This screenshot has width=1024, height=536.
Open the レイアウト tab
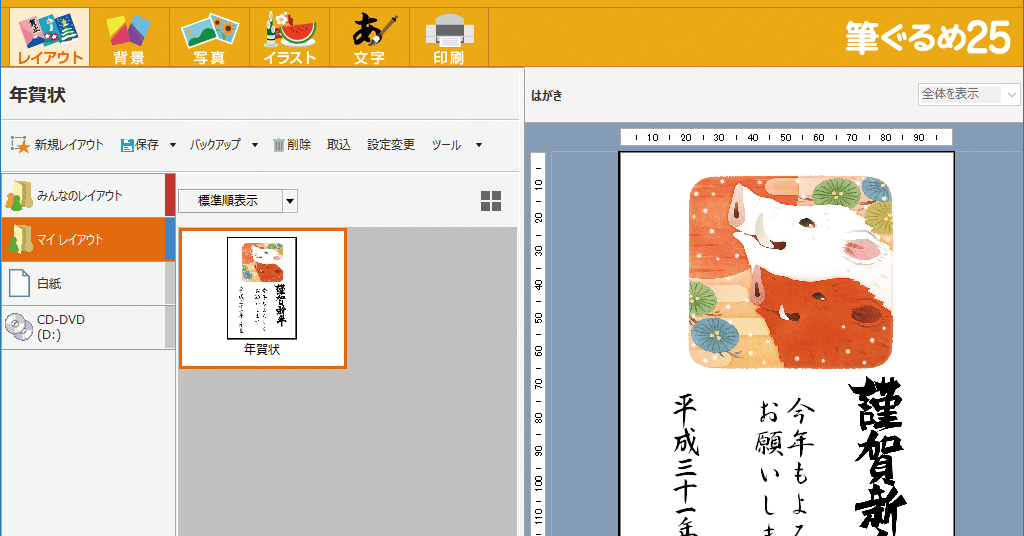(50, 38)
